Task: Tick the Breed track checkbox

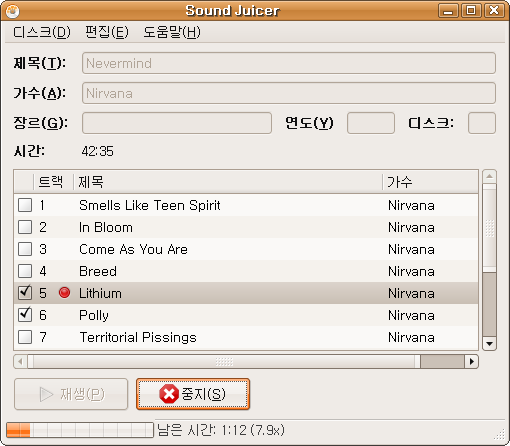Action: [25, 271]
